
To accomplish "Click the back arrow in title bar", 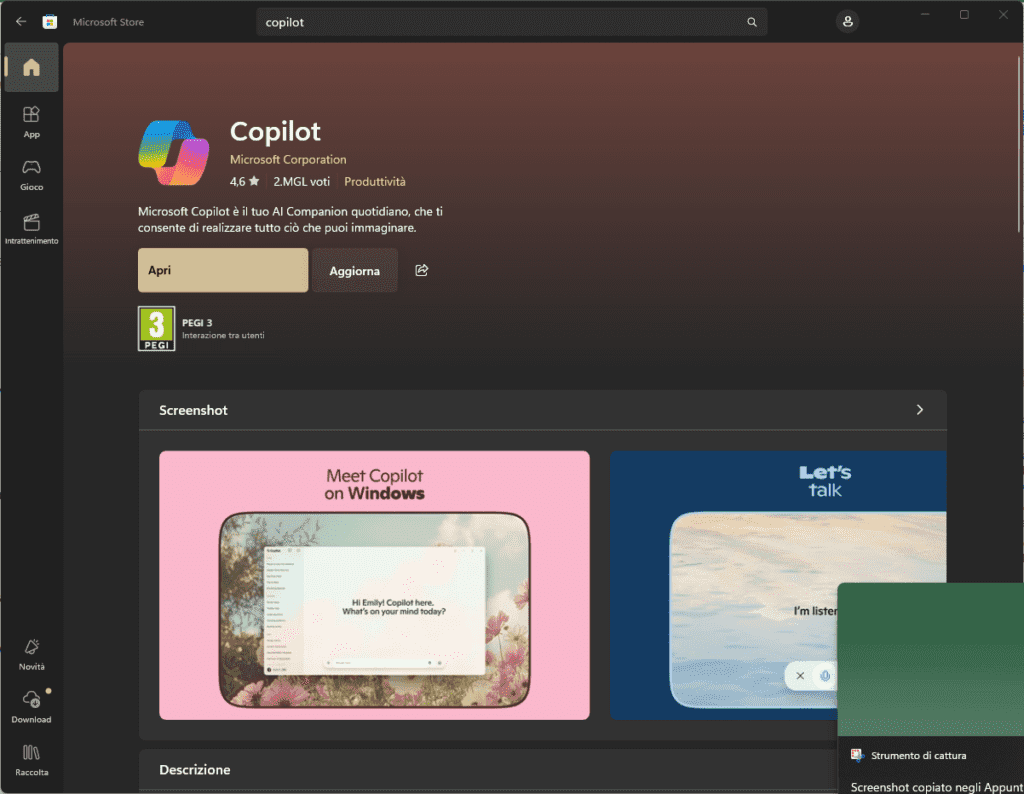I will pyautogui.click(x=21, y=21).
